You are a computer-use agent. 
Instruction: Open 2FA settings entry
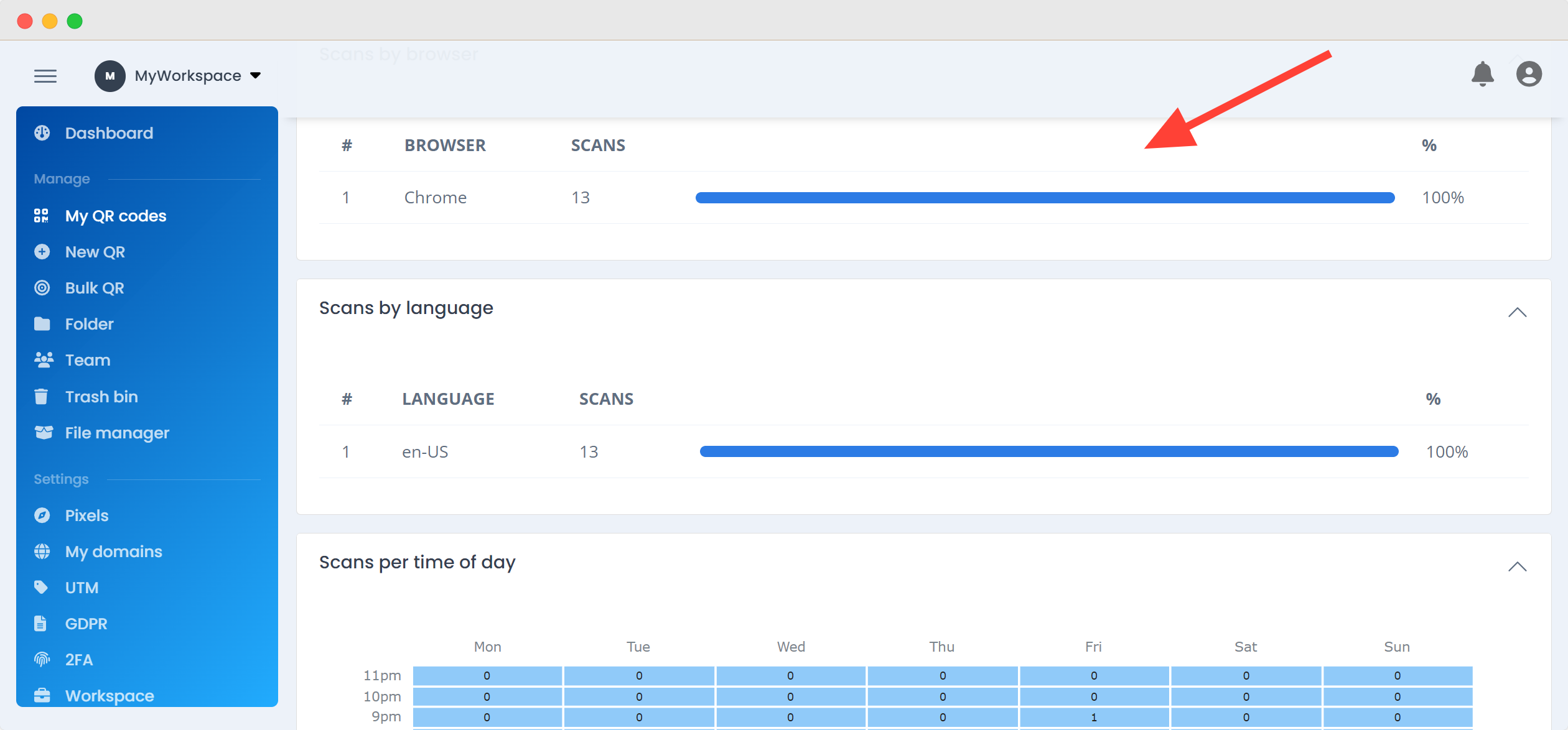[78, 660]
